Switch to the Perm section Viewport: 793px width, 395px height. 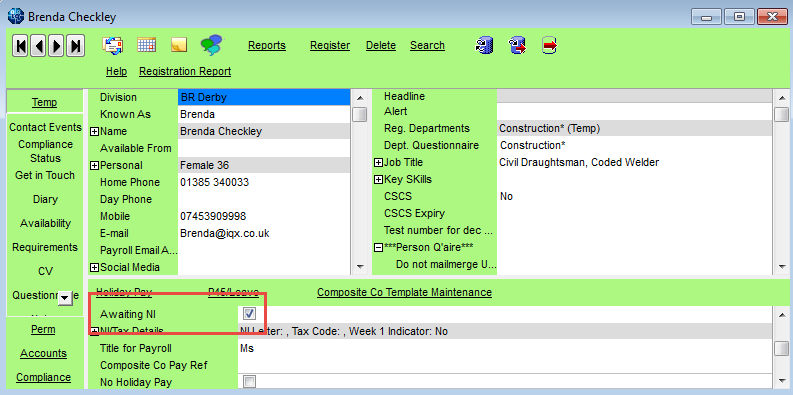[x=43, y=329]
